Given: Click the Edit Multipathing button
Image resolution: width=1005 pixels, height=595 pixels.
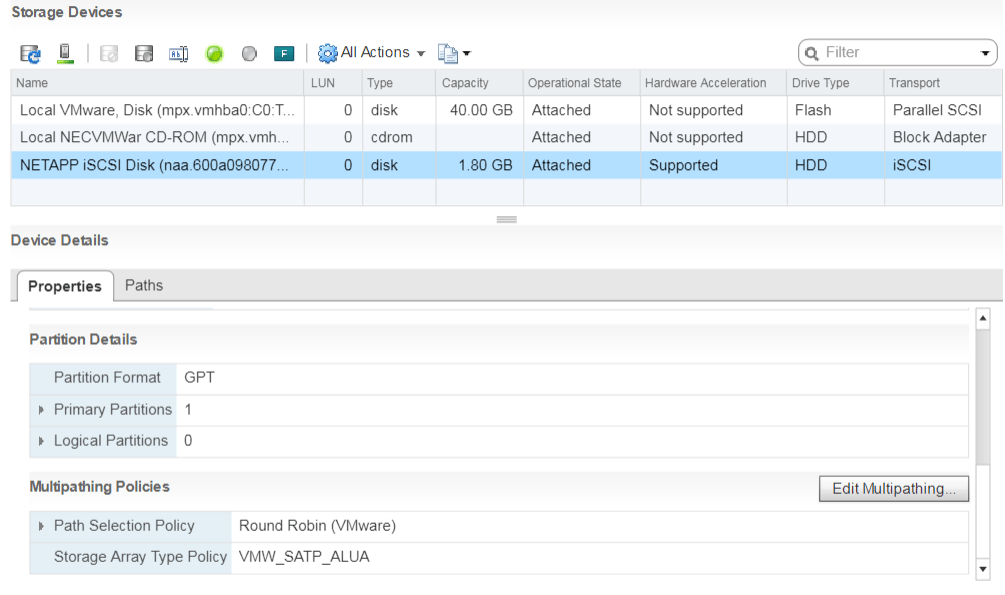Looking at the screenshot, I should tap(894, 489).
